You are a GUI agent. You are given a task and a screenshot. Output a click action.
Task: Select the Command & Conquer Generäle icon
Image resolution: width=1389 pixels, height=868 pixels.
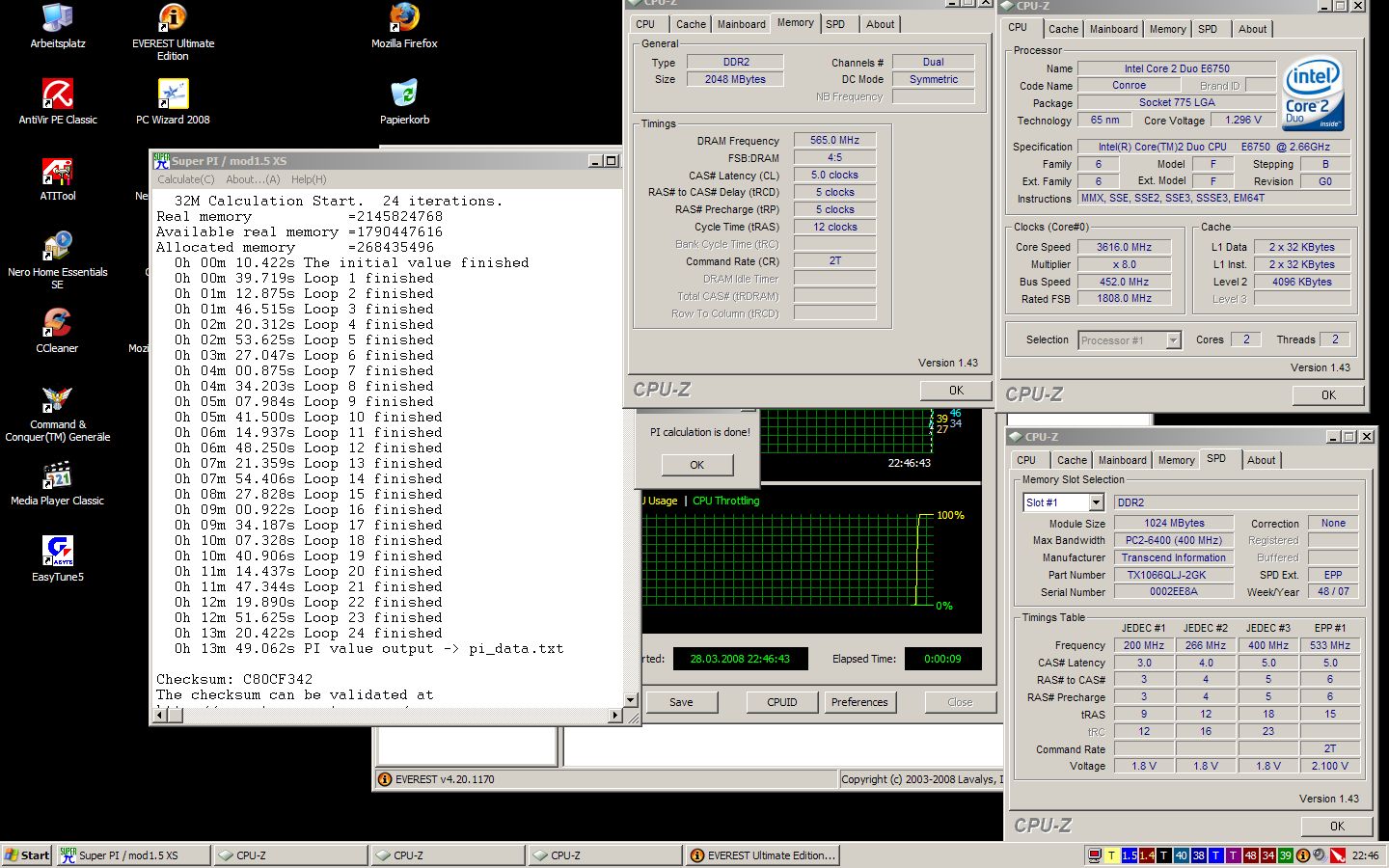58,414
